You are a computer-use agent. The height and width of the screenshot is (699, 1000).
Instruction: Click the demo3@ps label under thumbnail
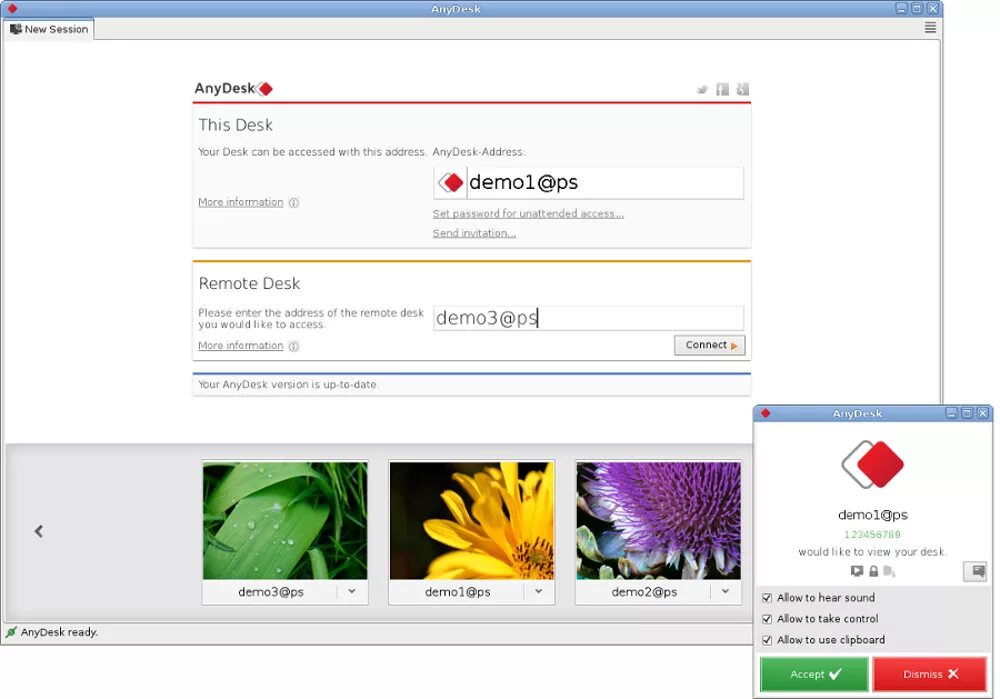click(270, 592)
